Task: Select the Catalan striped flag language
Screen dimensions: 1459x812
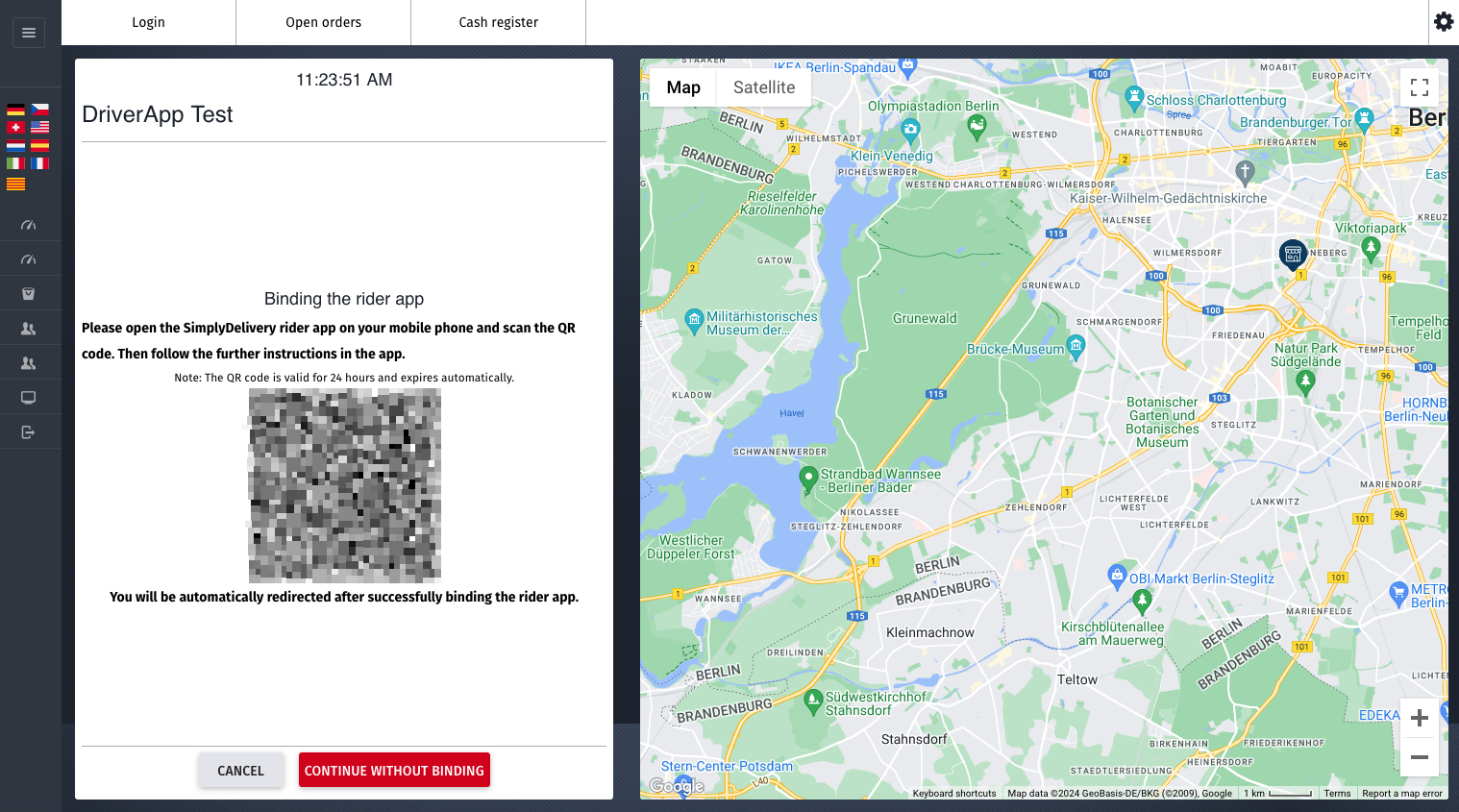Action: tap(15, 184)
